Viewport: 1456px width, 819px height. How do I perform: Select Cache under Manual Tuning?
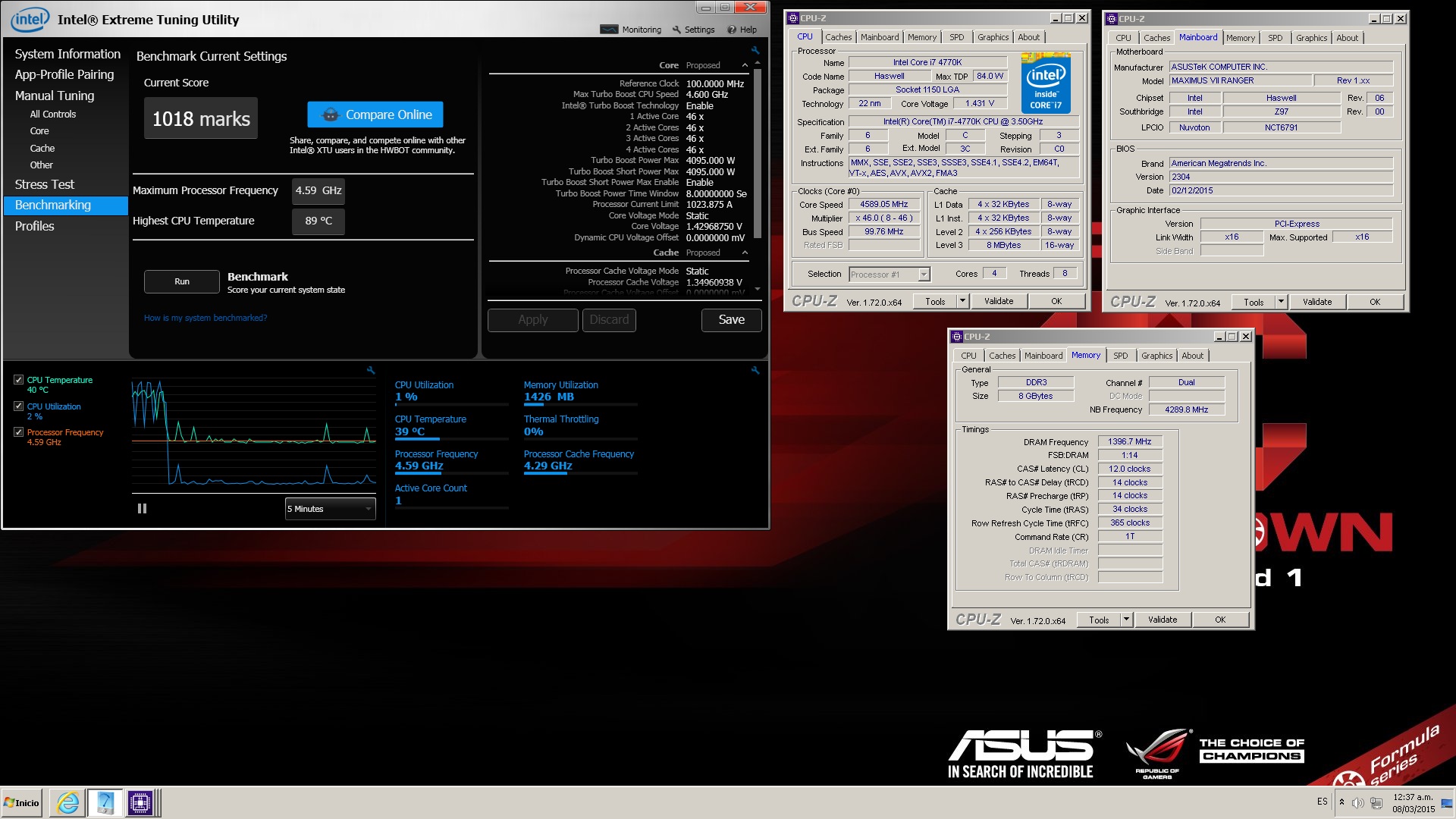[42, 149]
